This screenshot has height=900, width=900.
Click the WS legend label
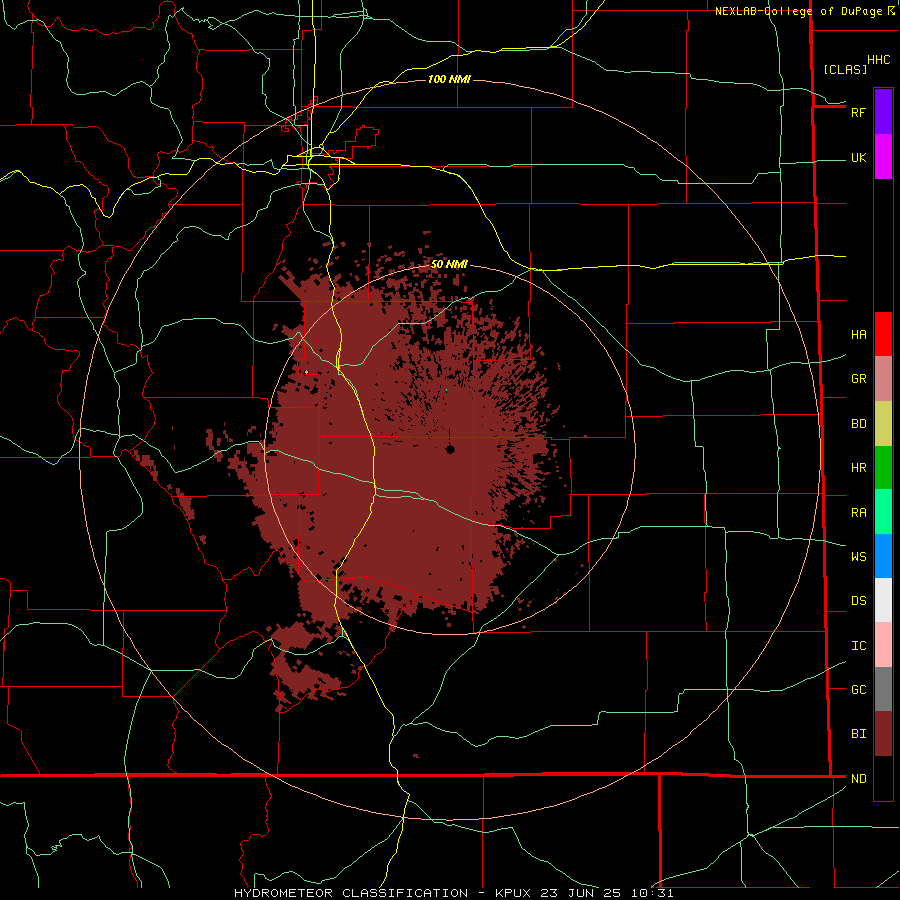858,556
